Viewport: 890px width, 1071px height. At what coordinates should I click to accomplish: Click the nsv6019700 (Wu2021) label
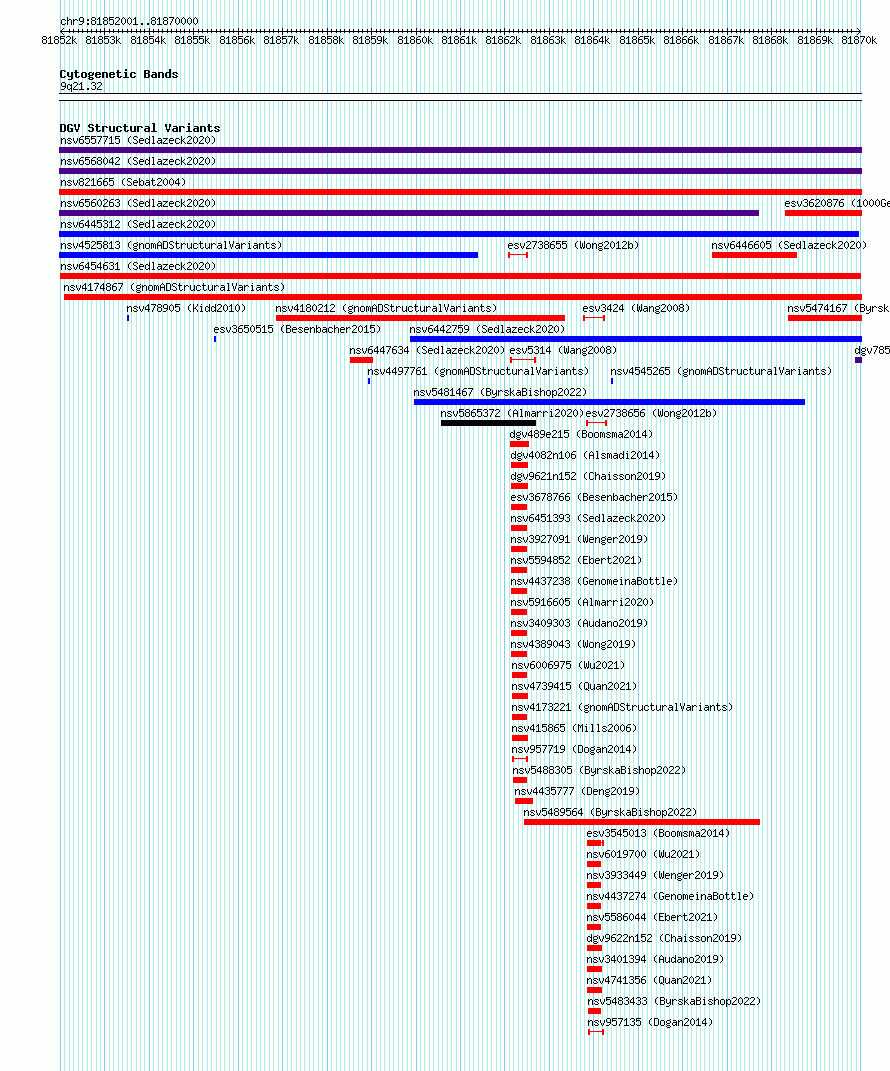(x=643, y=854)
